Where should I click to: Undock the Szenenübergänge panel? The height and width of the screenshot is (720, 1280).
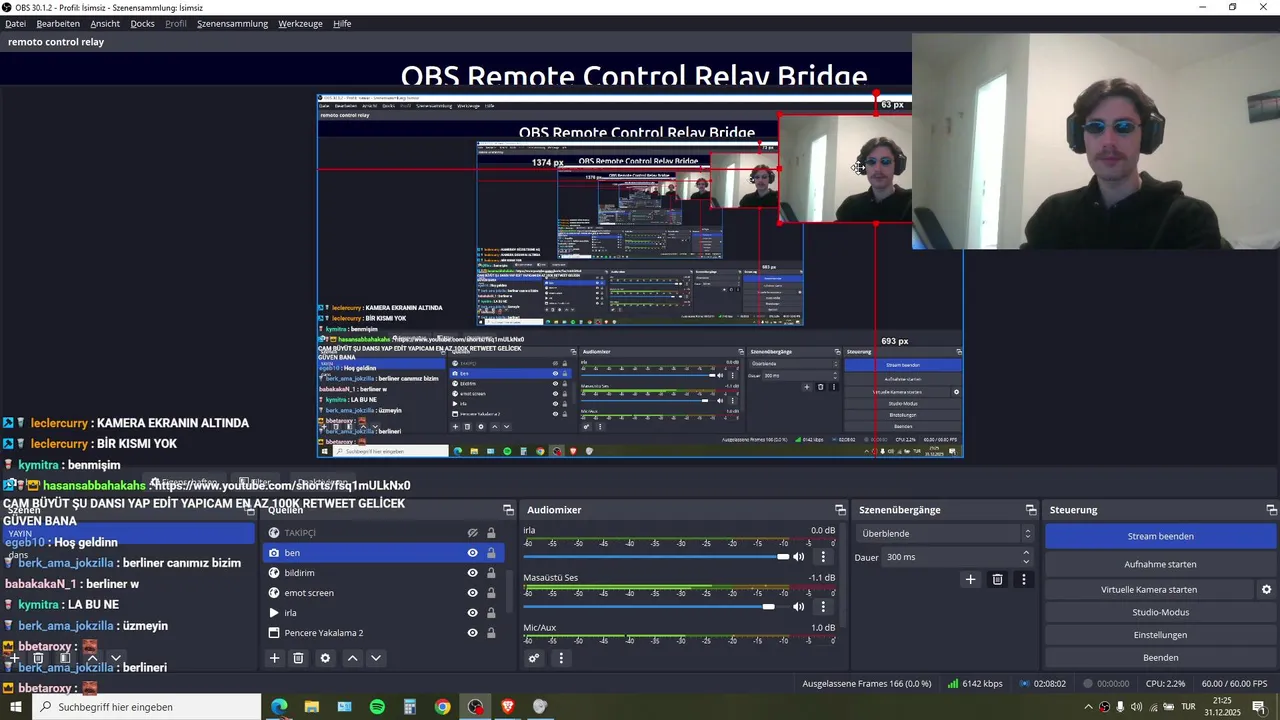(1031, 510)
